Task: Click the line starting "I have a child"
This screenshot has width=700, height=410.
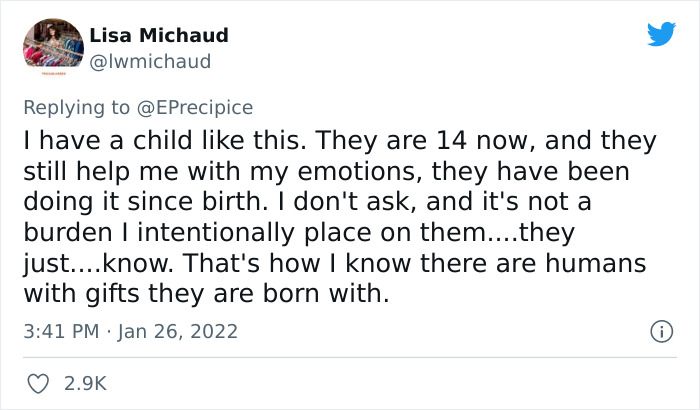Action: [340, 141]
